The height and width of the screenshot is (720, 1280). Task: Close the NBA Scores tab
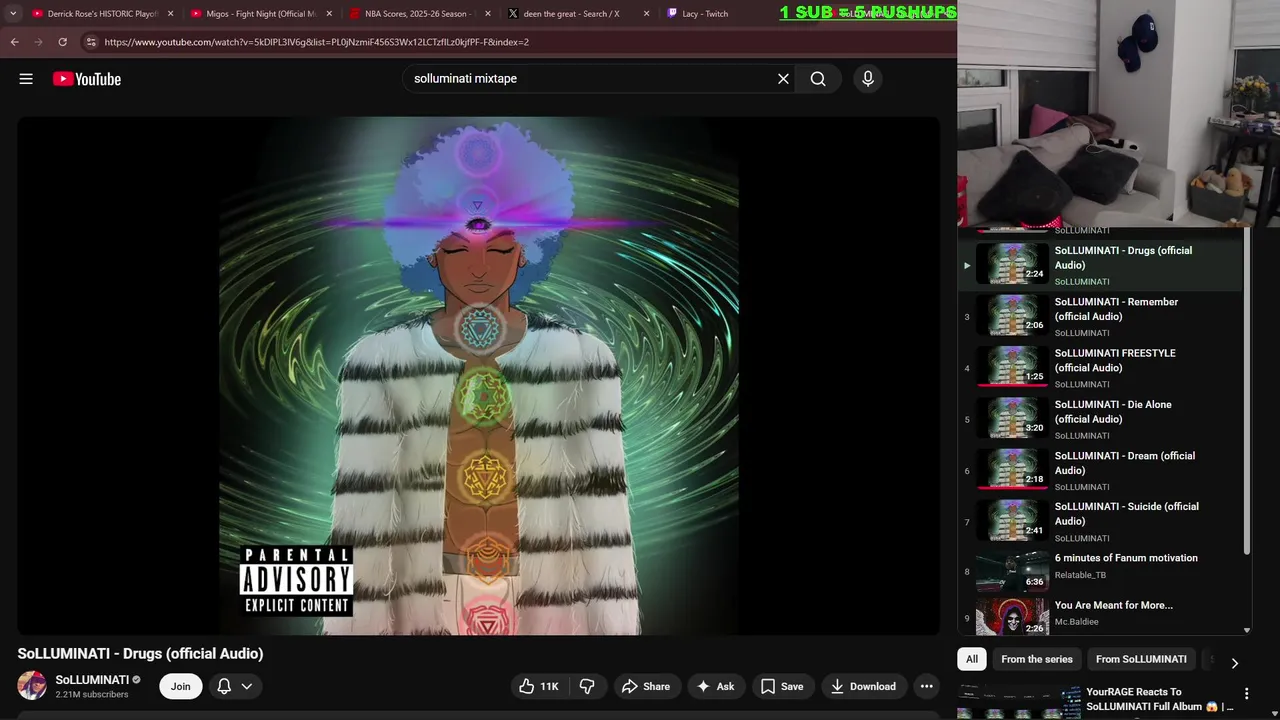(488, 14)
